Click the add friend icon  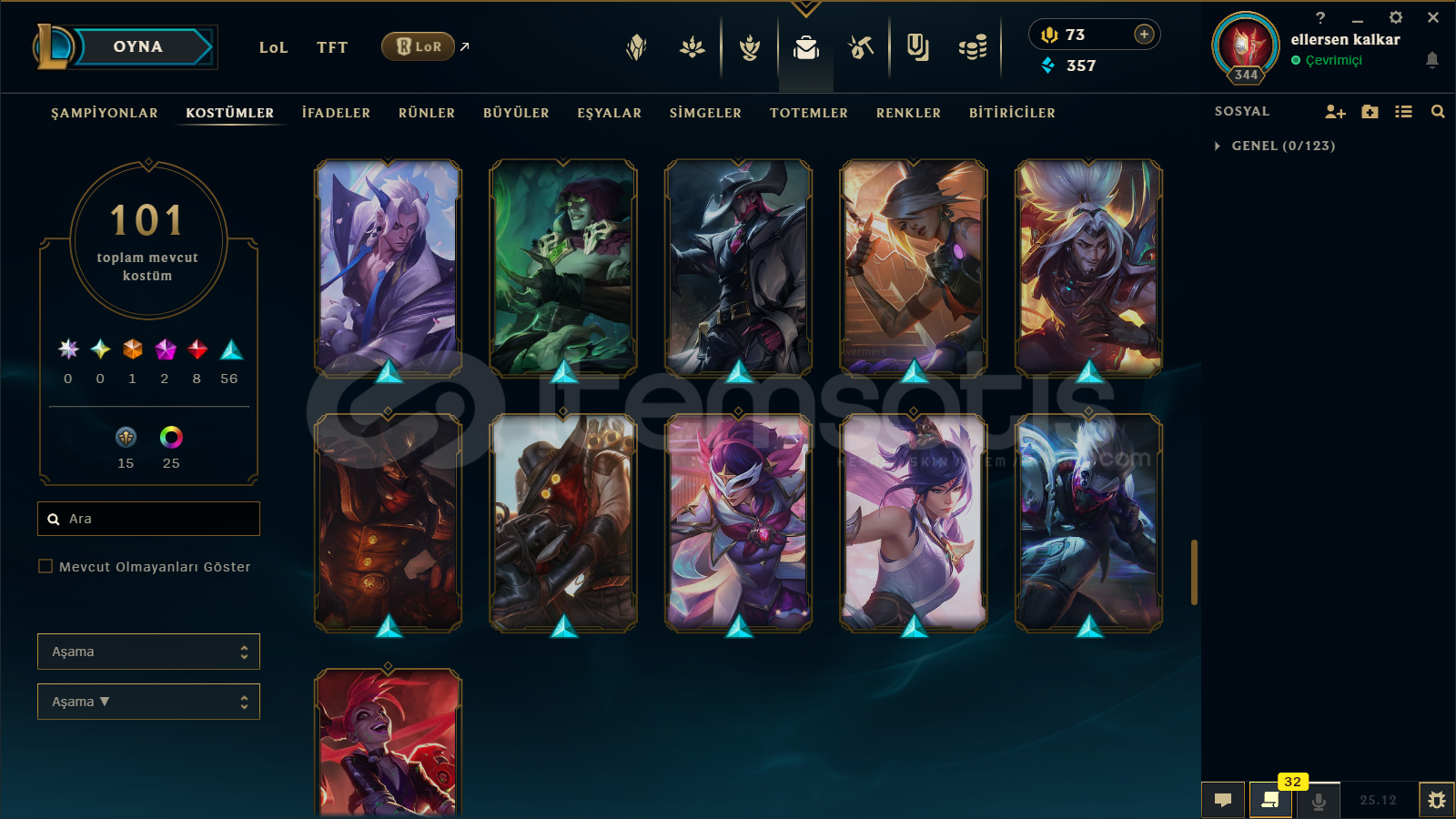(1335, 112)
